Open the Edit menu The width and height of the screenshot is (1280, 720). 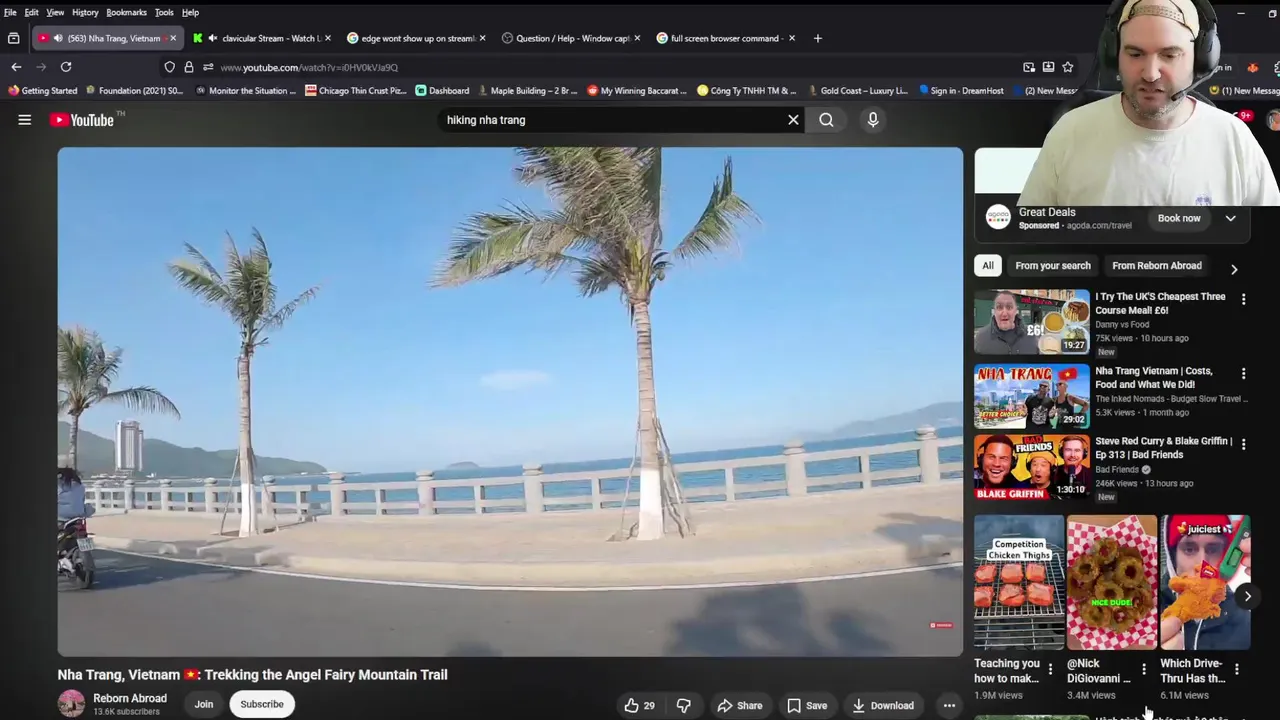coord(31,12)
